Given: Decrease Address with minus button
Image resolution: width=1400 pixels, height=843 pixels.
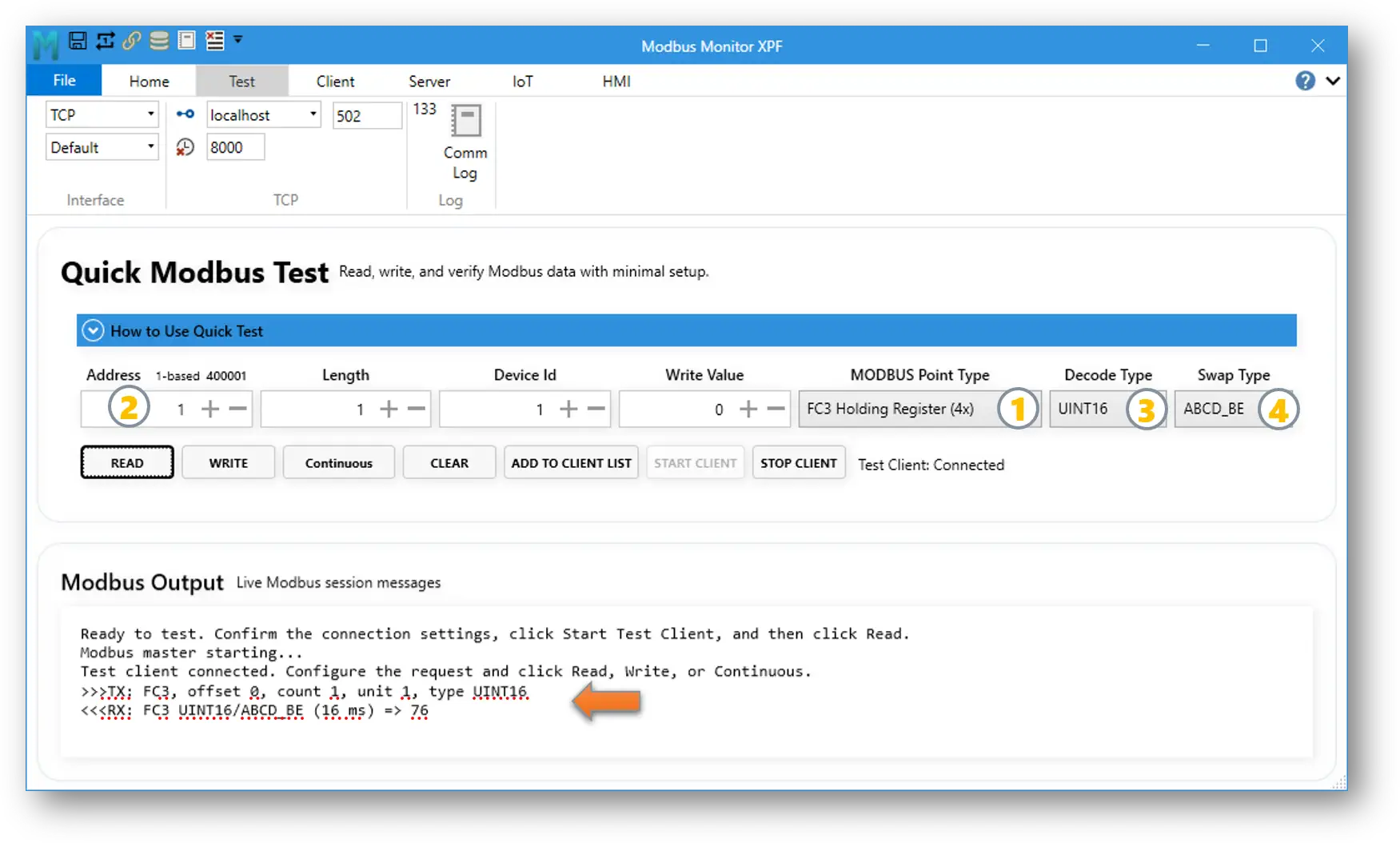Looking at the screenshot, I should 238,409.
